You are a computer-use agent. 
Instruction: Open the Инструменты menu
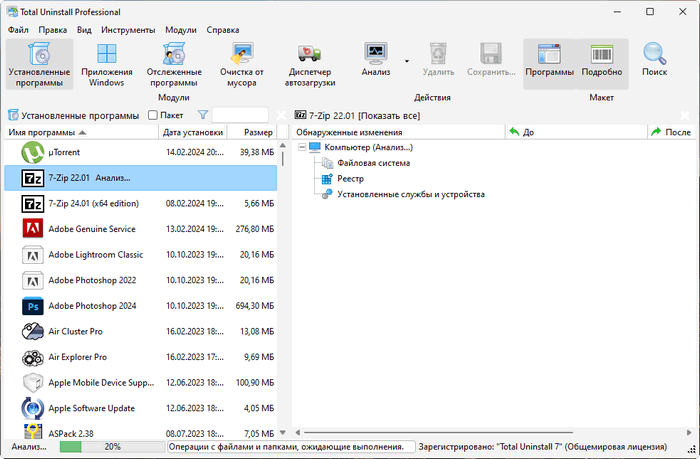coord(128,30)
